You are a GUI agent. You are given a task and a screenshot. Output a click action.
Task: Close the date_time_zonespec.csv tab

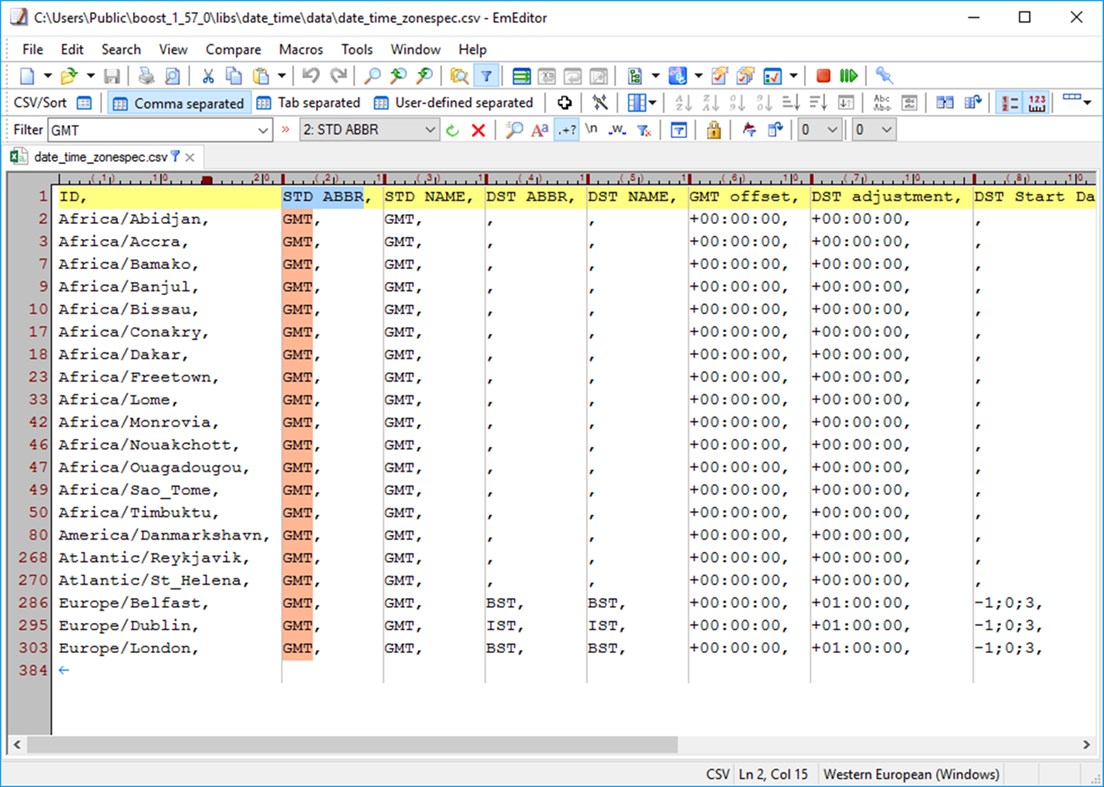(x=190, y=158)
